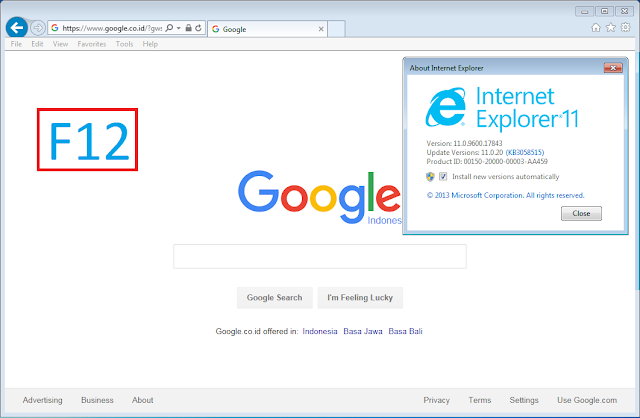Open the About footer link
The width and height of the screenshot is (640, 418).
(142, 400)
